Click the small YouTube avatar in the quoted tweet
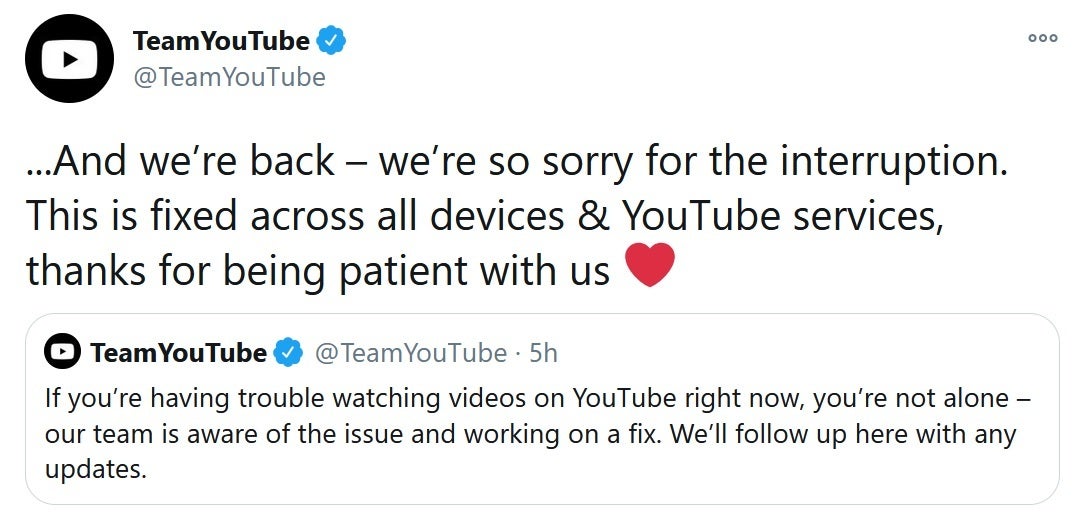This screenshot has width=1080, height=523. click(63, 352)
